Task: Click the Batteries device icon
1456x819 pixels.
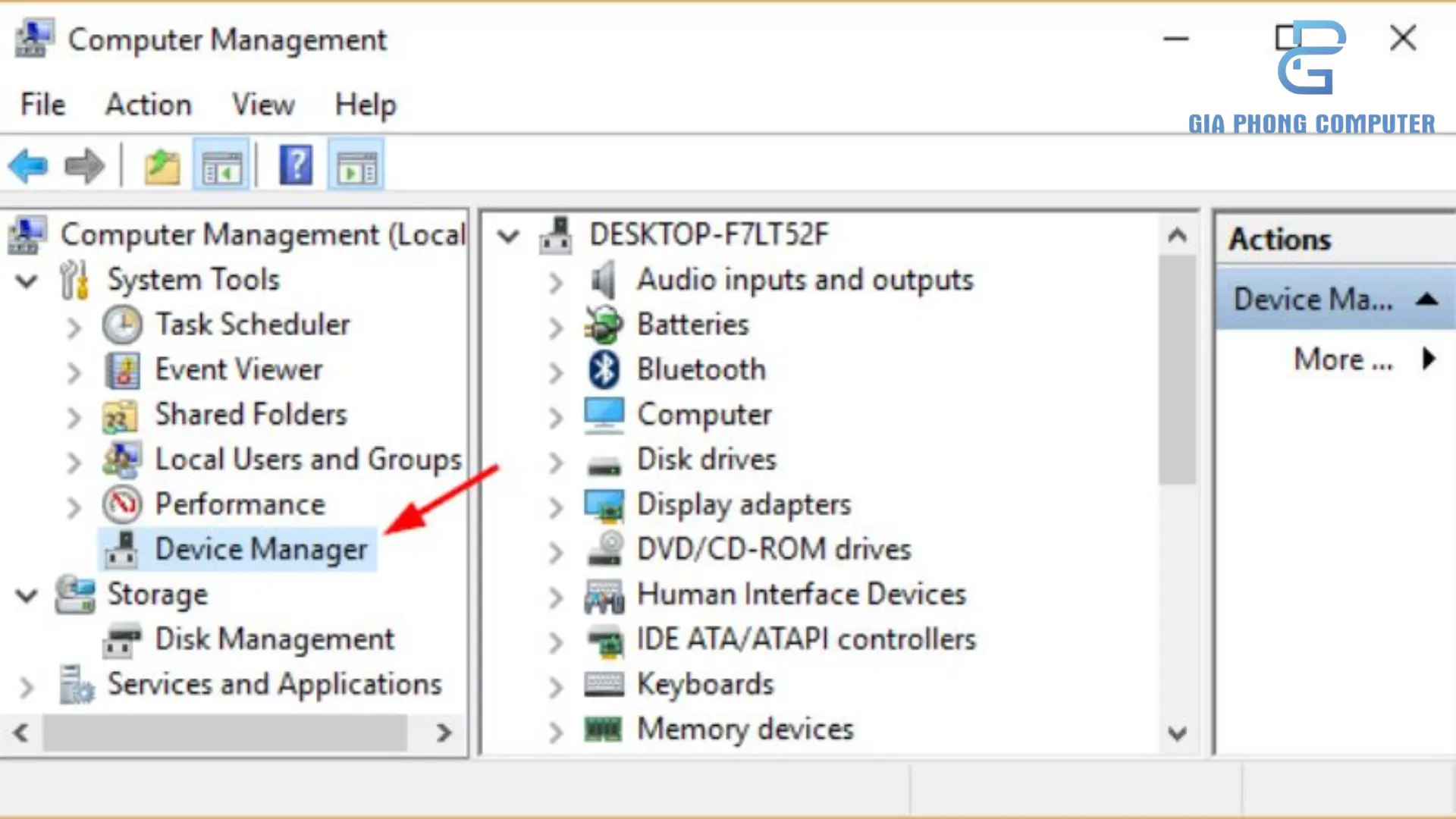Action: point(603,325)
